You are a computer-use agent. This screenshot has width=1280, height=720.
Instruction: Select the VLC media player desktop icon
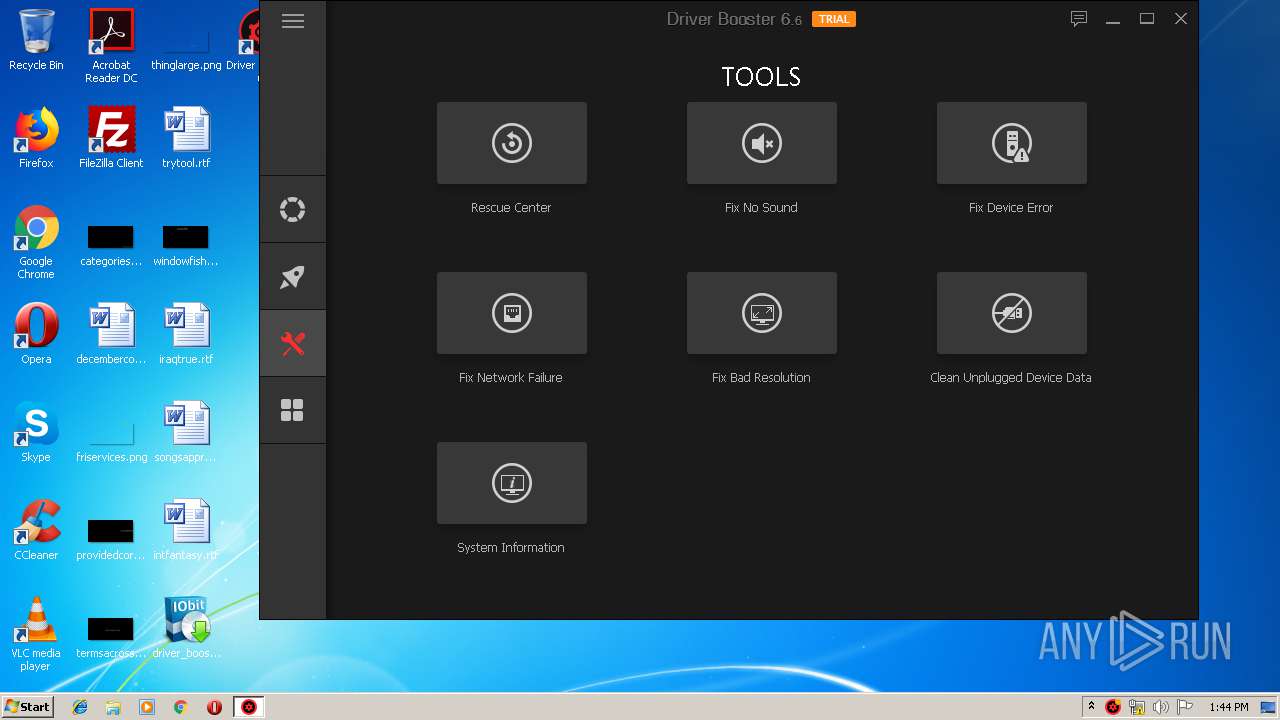click(36, 634)
